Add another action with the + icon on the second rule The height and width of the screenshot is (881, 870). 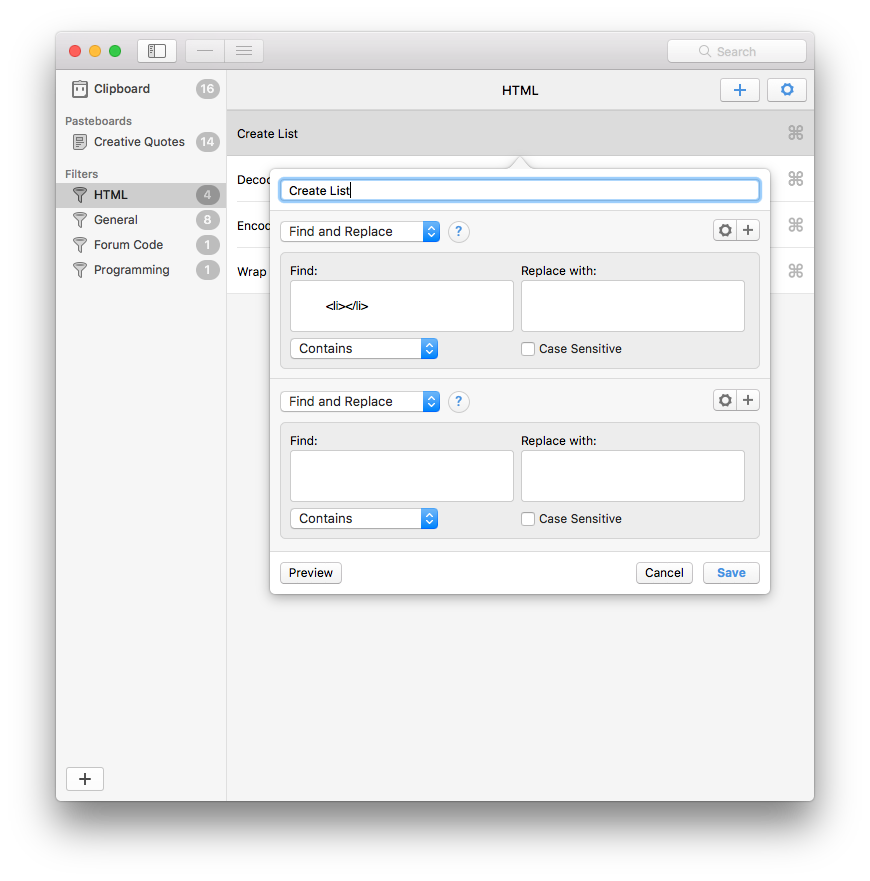click(748, 400)
